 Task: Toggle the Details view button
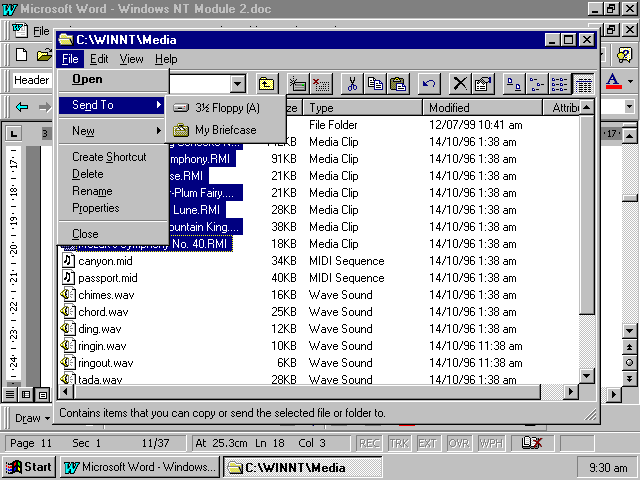(x=584, y=85)
